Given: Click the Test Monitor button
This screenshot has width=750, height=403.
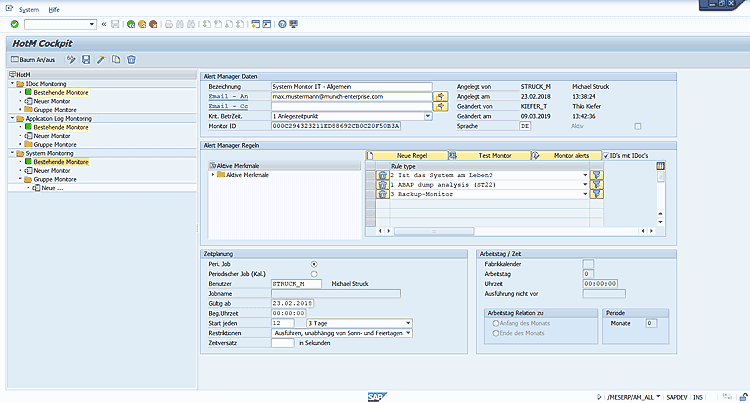Looking at the screenshot, I should click(489, 156).
